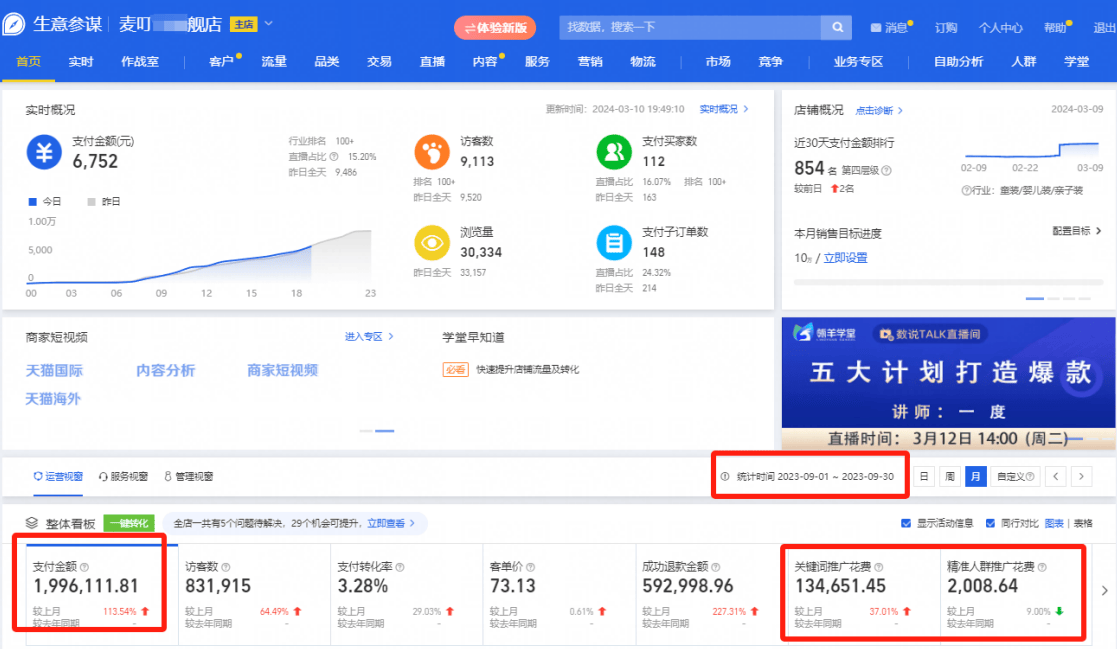1117x649 pixels.
Task: Click the swap icon in 体验新版
Action: (469, 28)
